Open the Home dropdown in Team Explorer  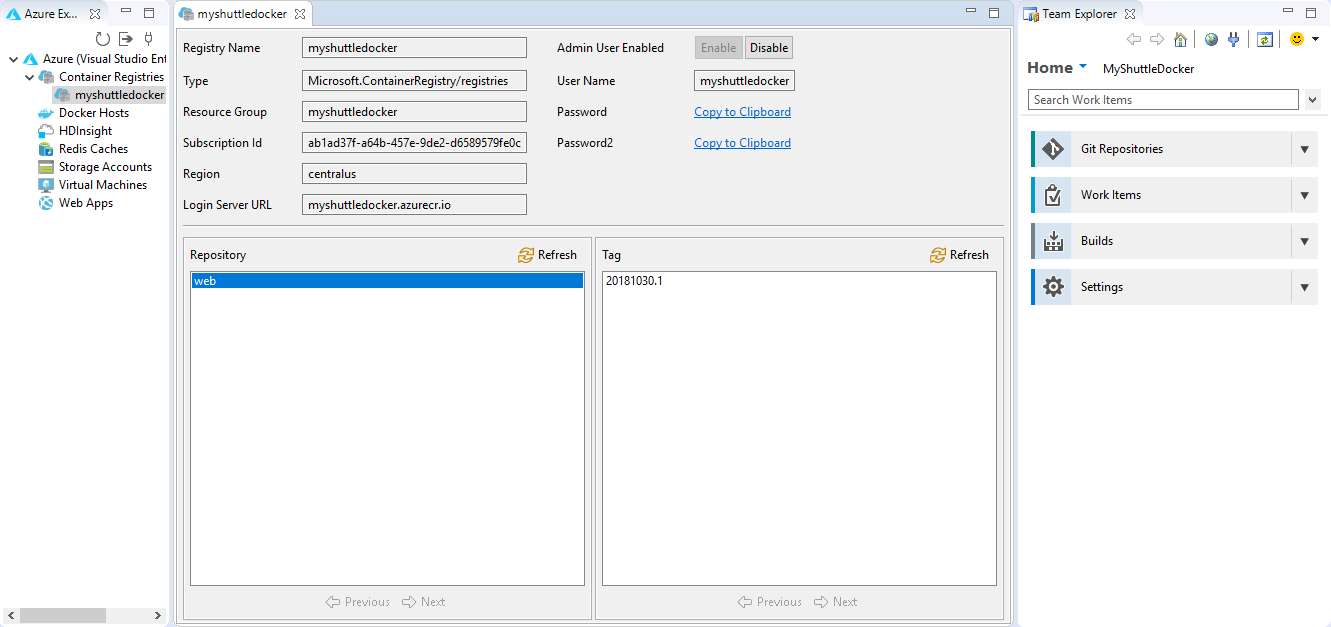[1083, 67]
